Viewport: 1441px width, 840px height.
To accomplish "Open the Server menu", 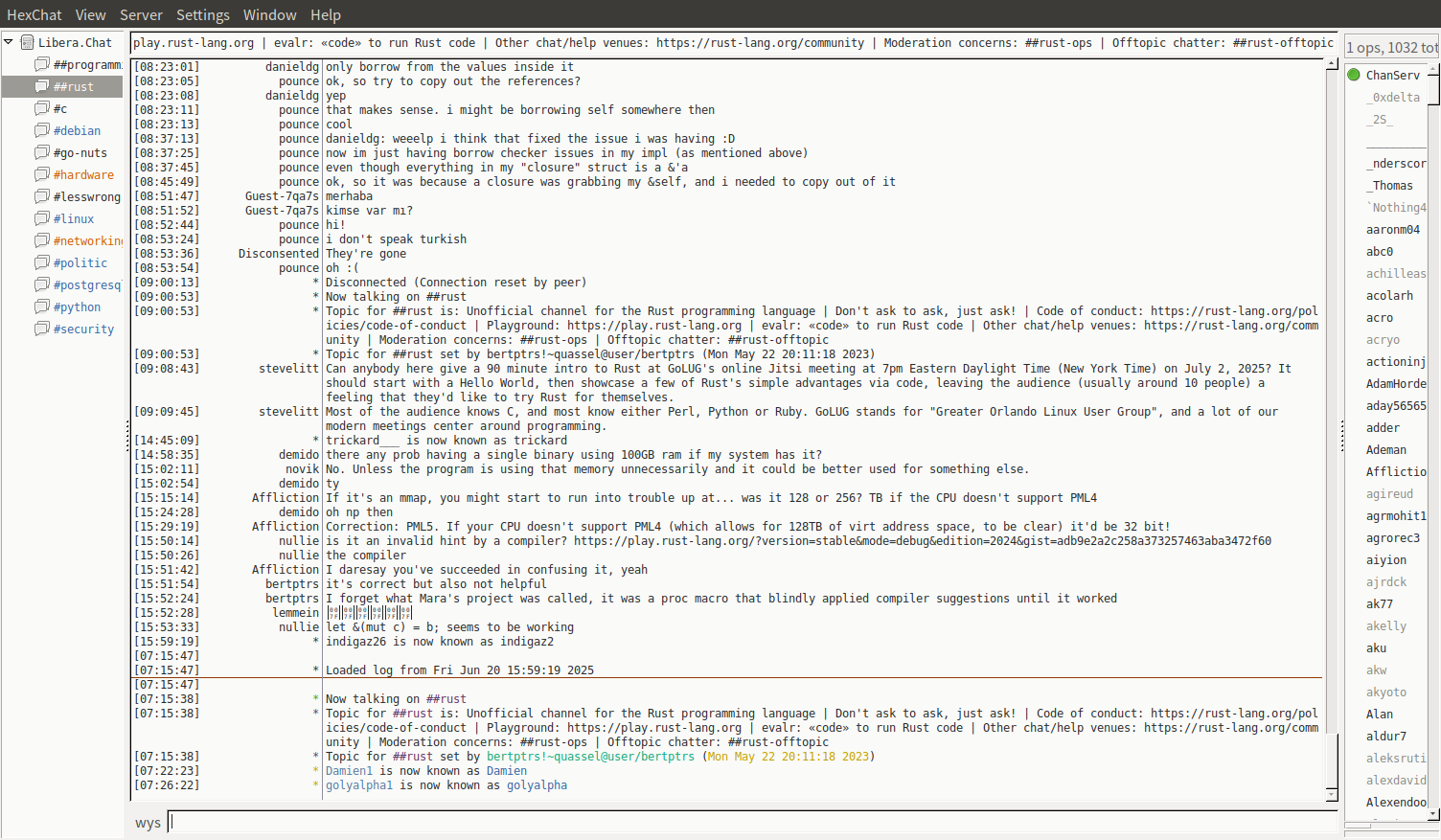I will tap(141, 14).
